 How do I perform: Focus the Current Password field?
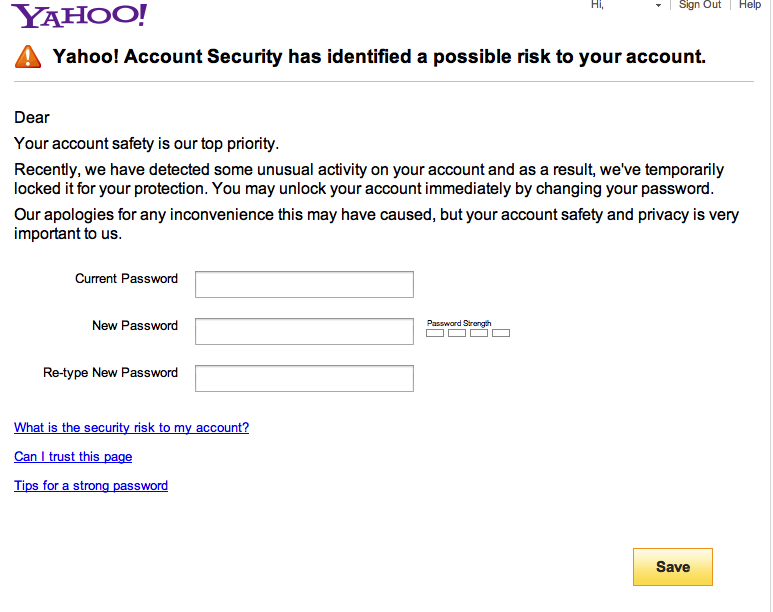tap(304, 284)
